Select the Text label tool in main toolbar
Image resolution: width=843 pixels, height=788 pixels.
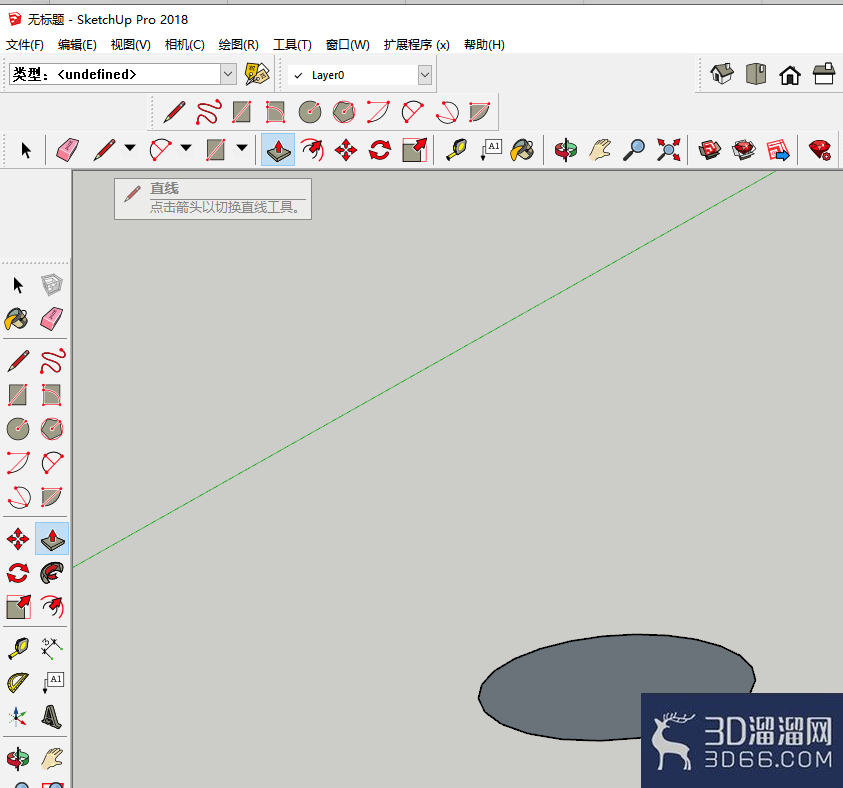491,150
